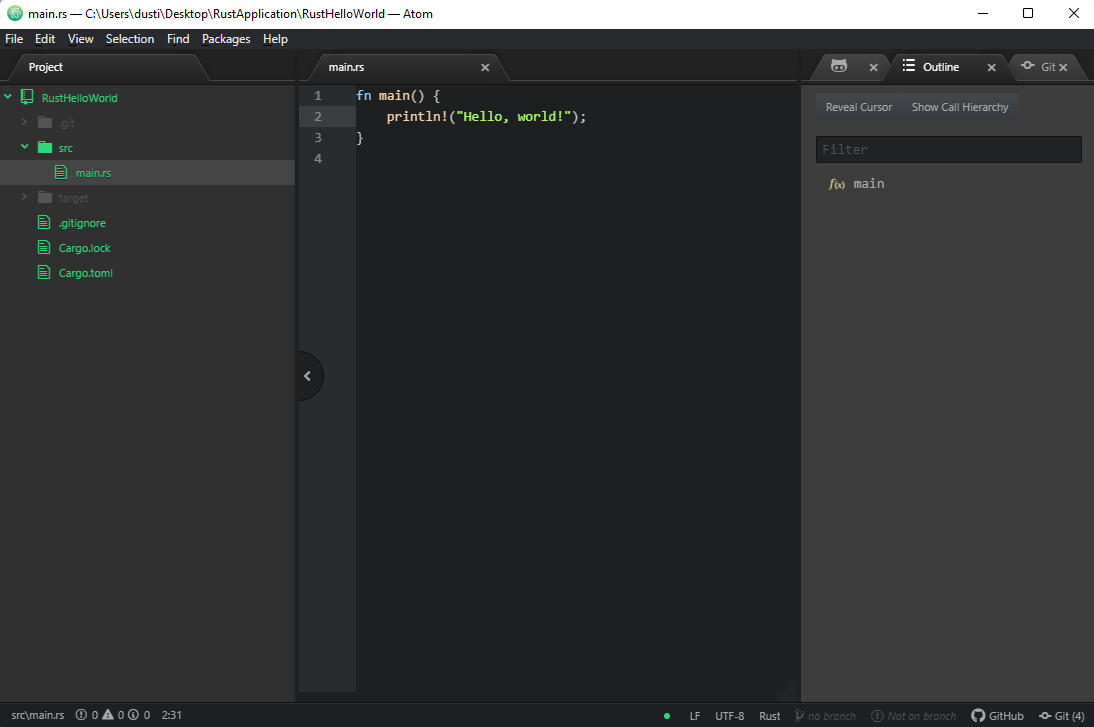Click the main function icon in Outline
Viewport: 1094px width, 727px height.
pos(837,184)
